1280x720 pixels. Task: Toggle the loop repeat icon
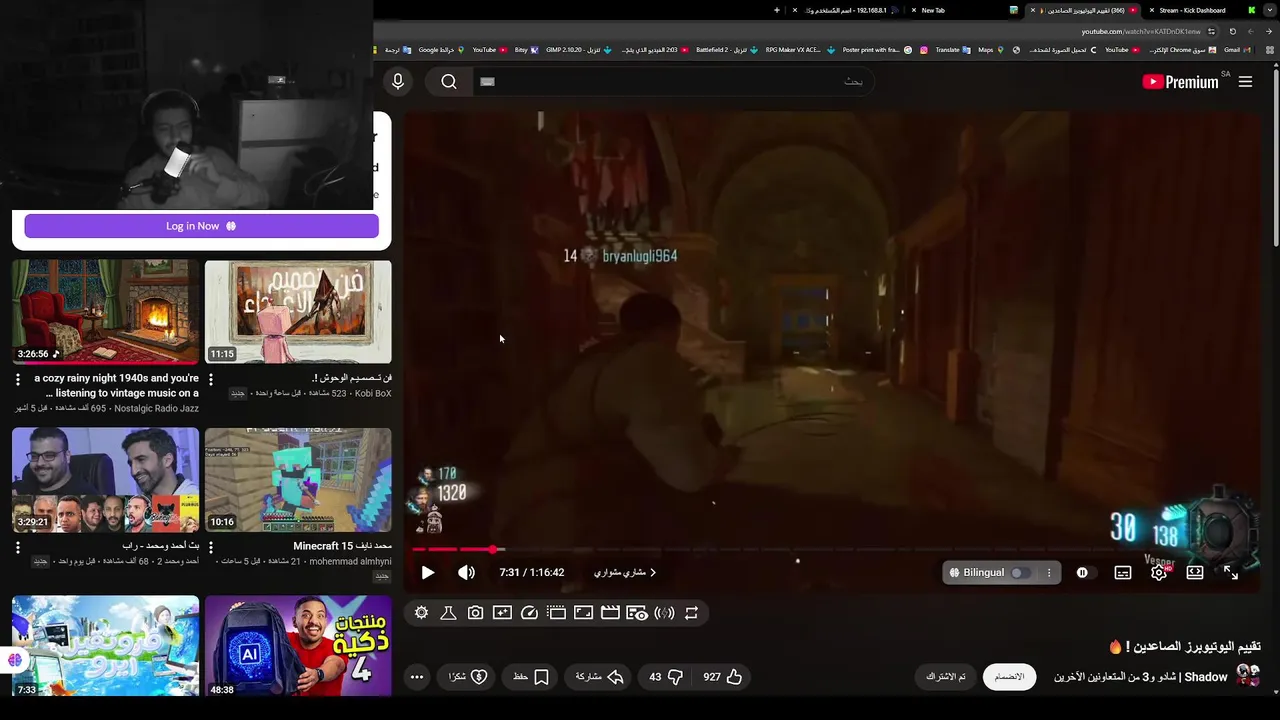tap(691, 613)
